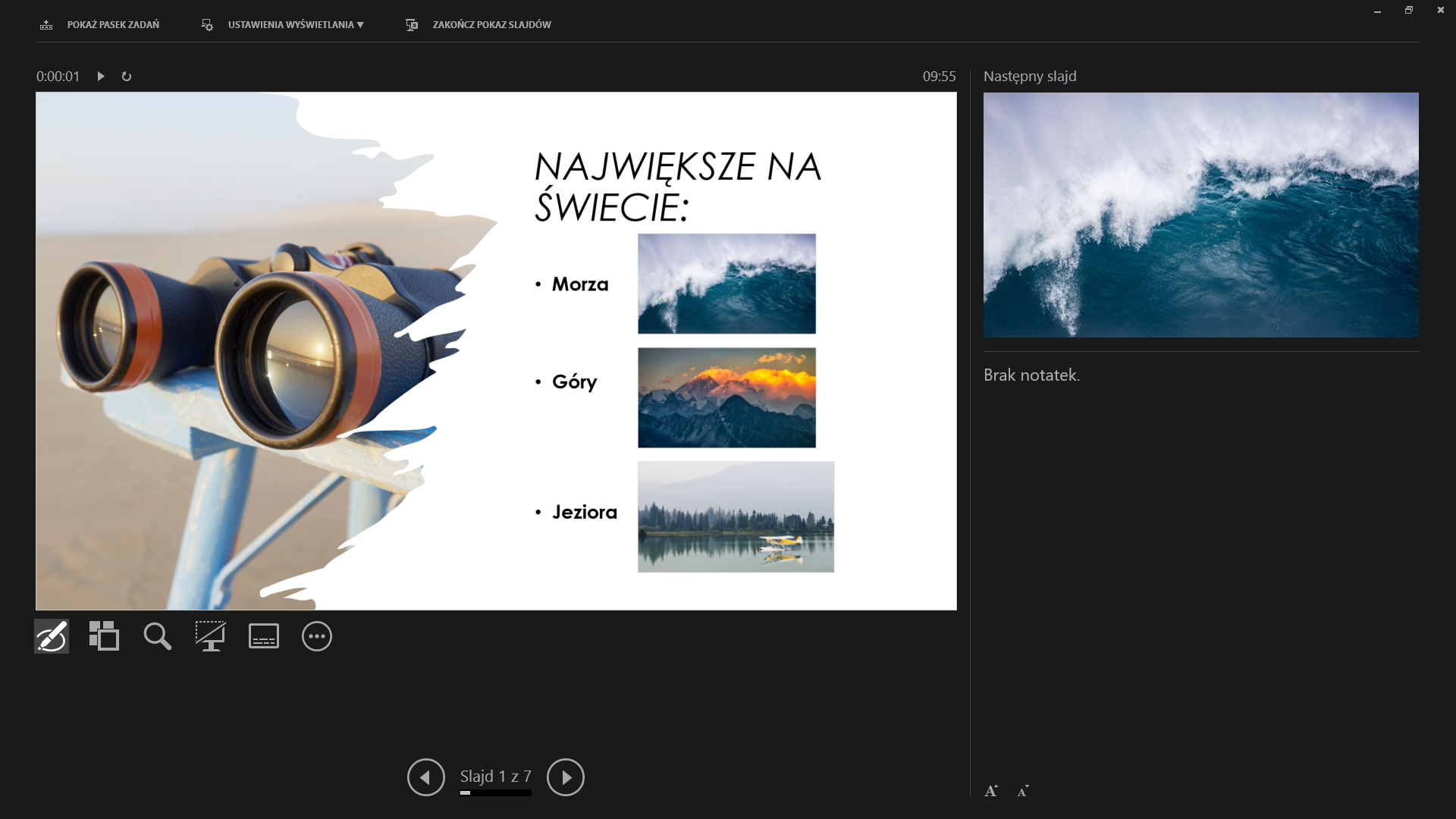This screenshot has width=1456, height=819.
Task: Toggle subtitles for the presentation
Action: click(x=262, y=636)
